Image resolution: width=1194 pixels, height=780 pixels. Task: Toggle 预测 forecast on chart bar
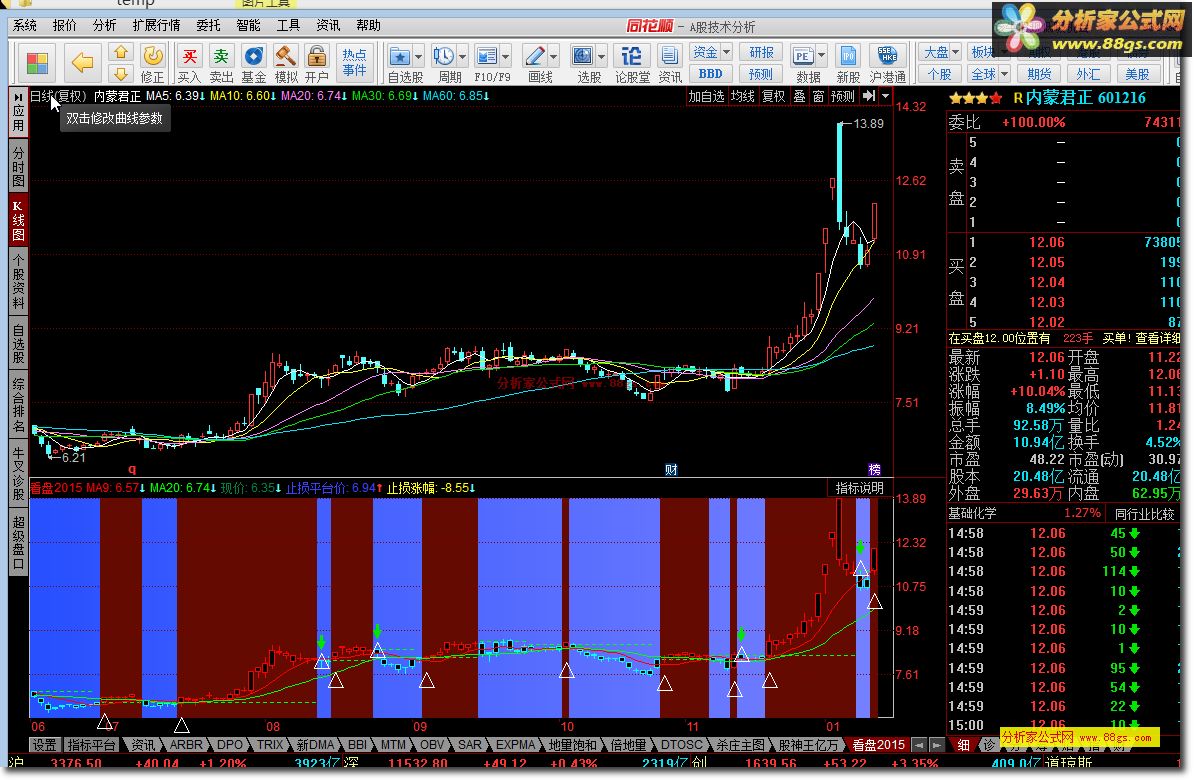(x=843, y=97)
